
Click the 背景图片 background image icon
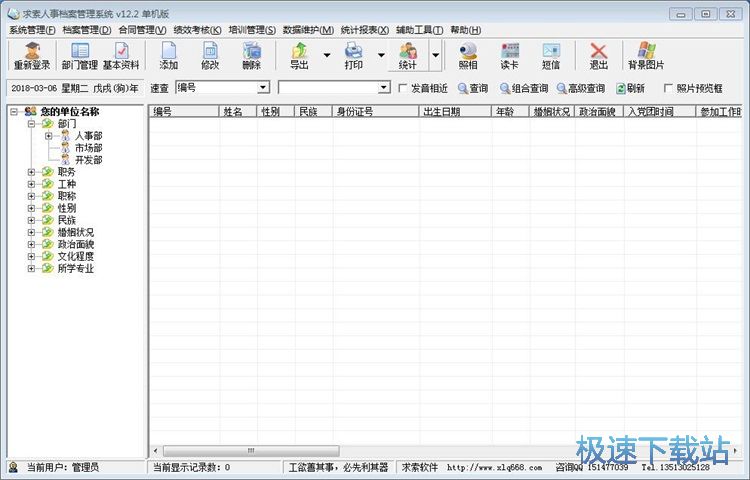click(646, 56)
